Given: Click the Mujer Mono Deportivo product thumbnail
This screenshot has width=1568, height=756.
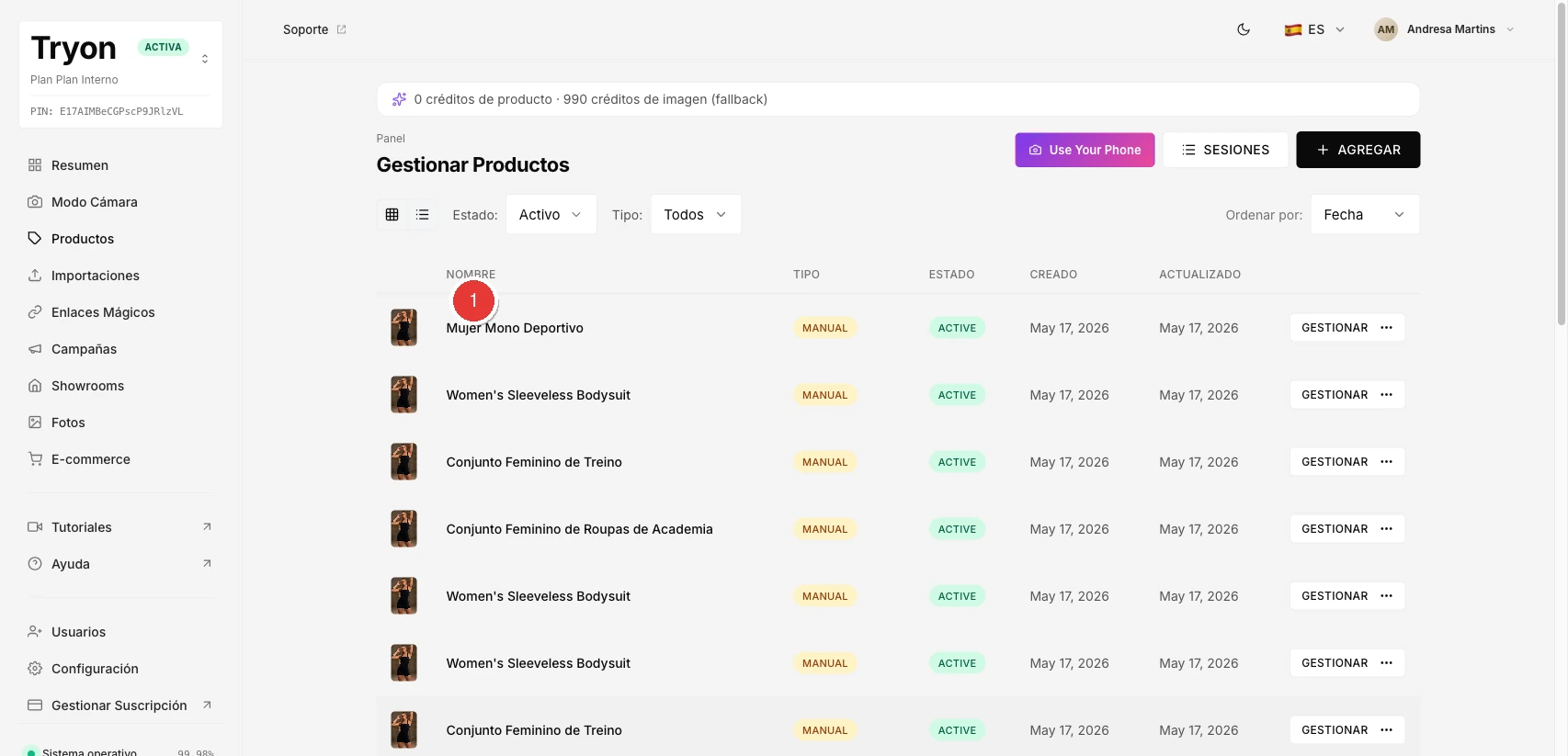Looking at the screenshot, I should (403, 328).
